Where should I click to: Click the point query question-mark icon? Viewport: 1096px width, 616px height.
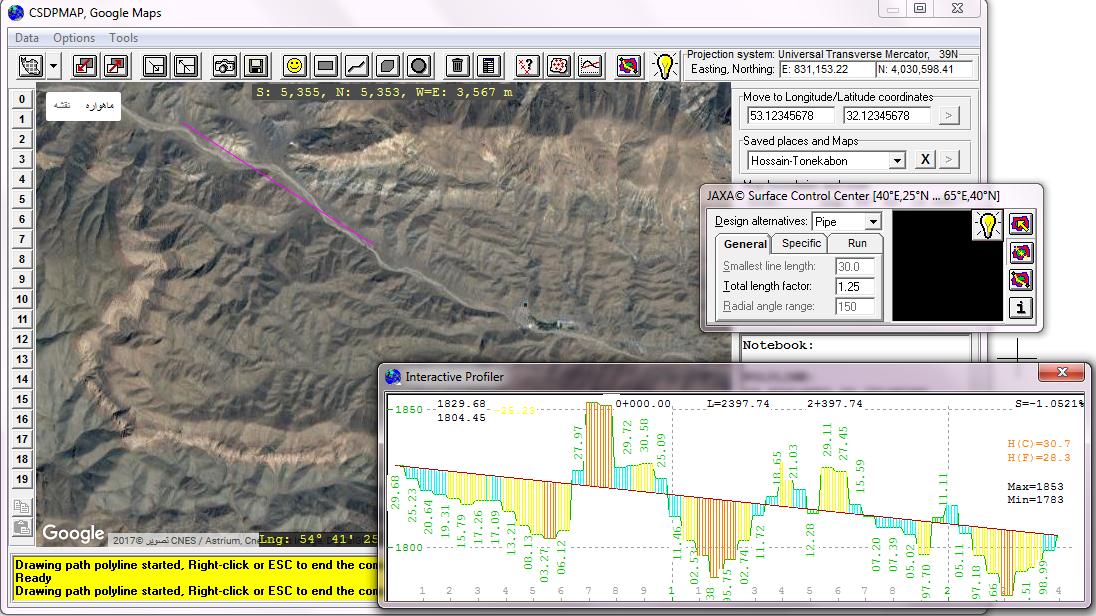tap(527, 66)
